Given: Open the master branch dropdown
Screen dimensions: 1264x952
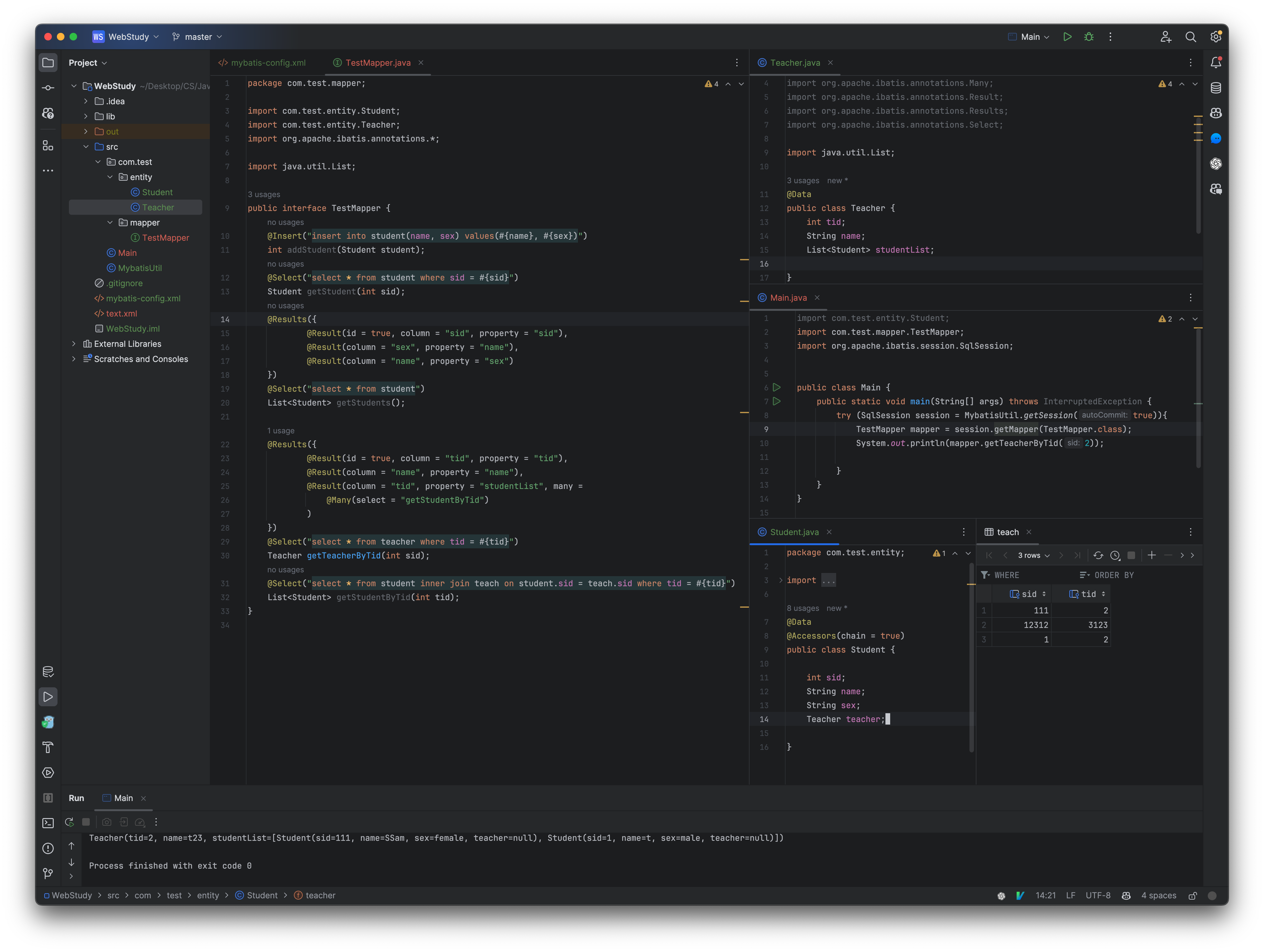Looking at the screenshot, I should pyautogui.click(x=198, y=37).
